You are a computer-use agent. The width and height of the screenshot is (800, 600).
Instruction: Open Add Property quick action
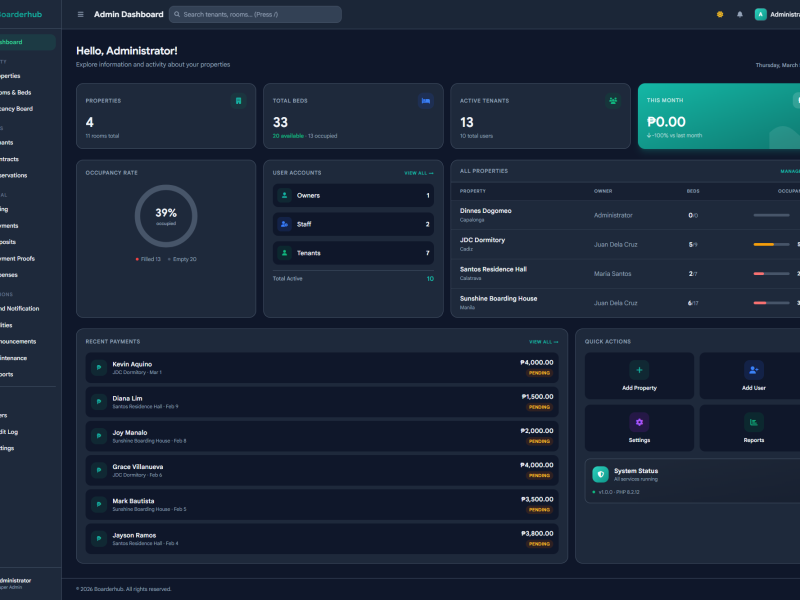pyautogui.click(x=639, y=376)
